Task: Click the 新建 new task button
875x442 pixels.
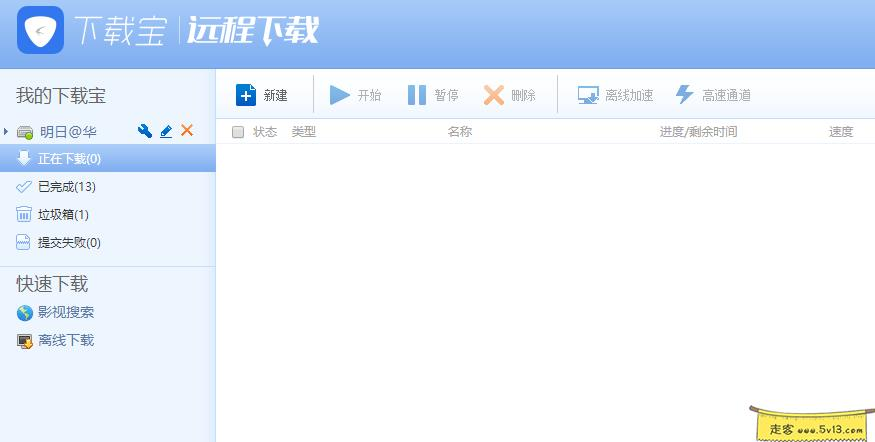Action: tap(262, 95)
